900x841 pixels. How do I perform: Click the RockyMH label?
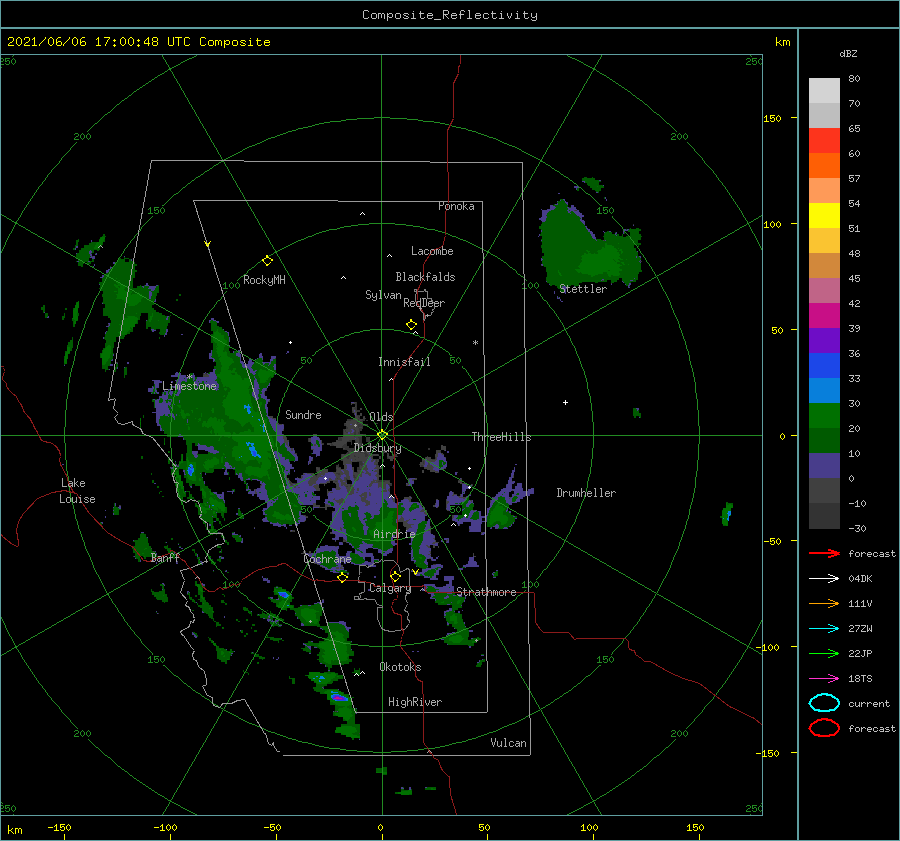[x=264, y=280]
